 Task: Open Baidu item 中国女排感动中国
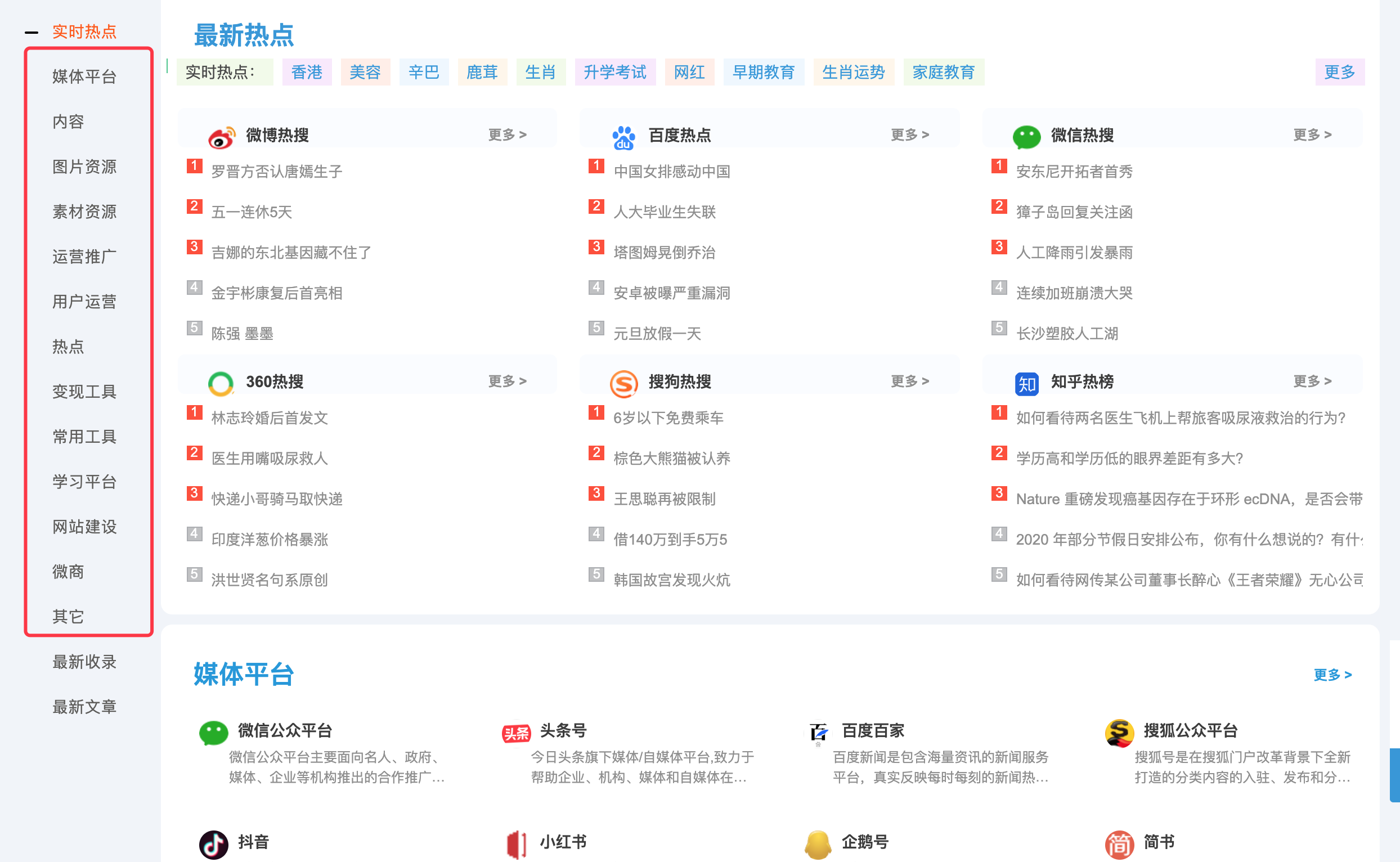tap(671, 172)
